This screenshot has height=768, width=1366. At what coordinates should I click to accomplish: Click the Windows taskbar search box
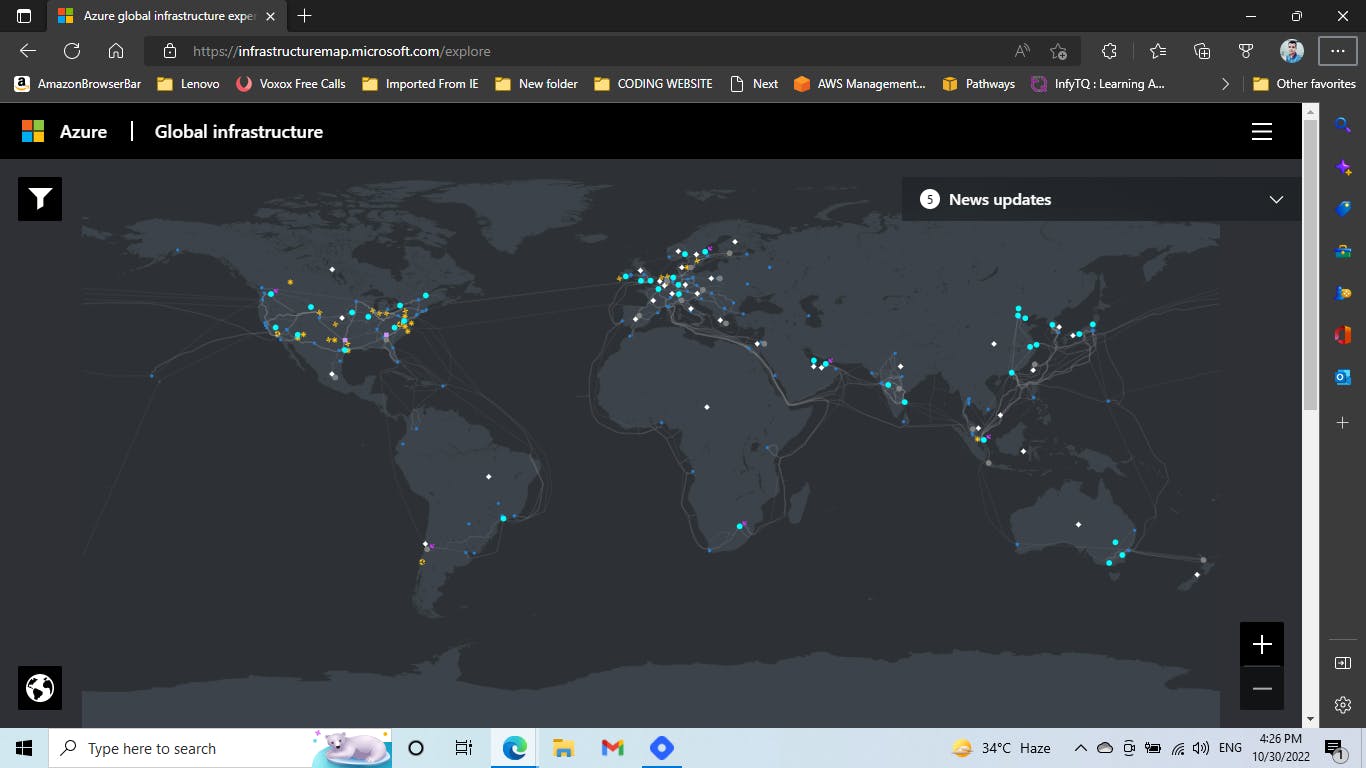click(x=220, y=748)
